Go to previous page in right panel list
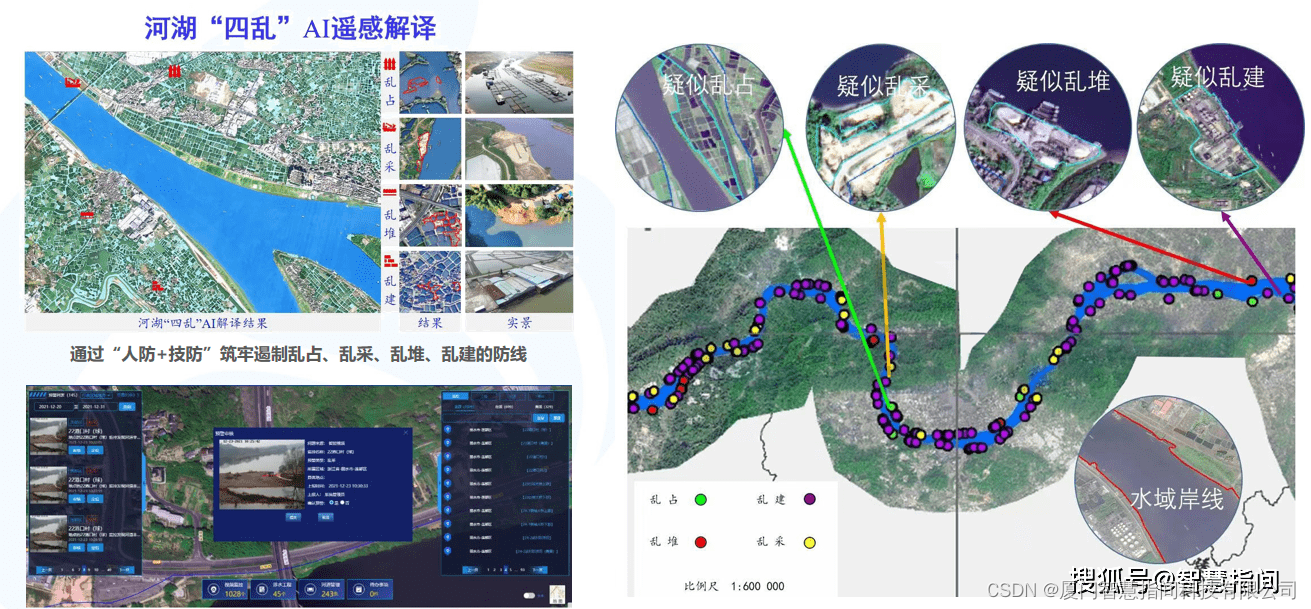The height and width of the screenshot is (609, 1311). 470,570
